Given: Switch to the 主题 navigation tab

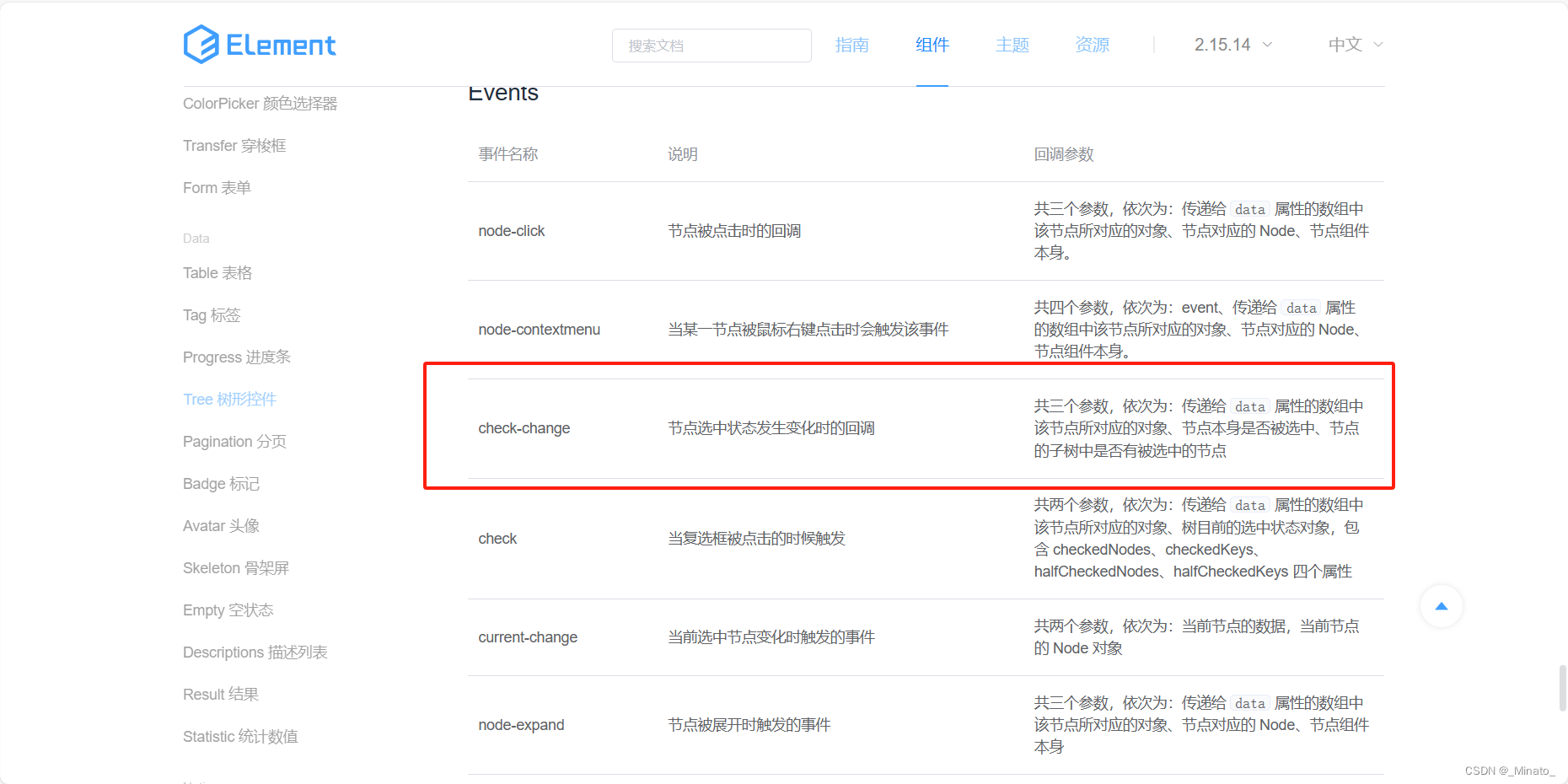Looking at the screenshot, I should [x=1012, y=45].
